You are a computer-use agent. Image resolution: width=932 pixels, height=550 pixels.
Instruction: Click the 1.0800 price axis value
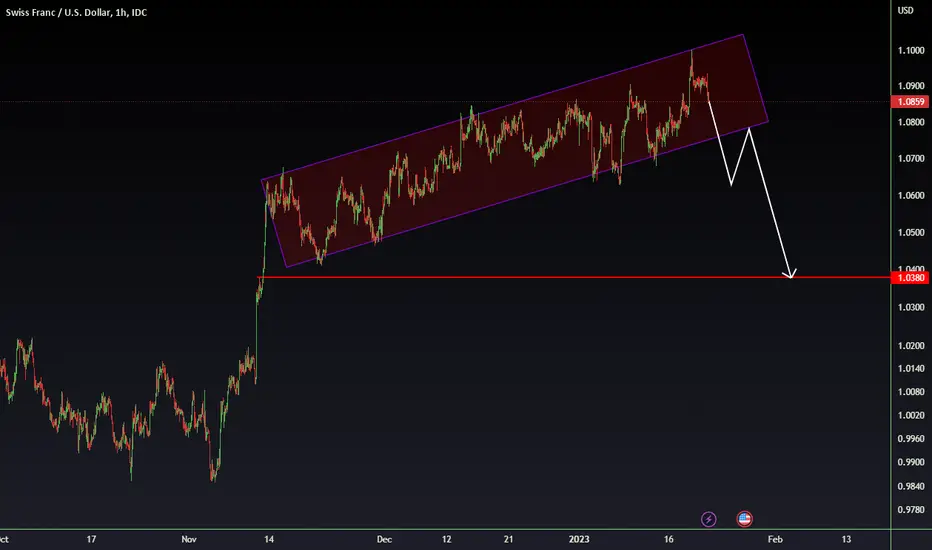(911, 122)
